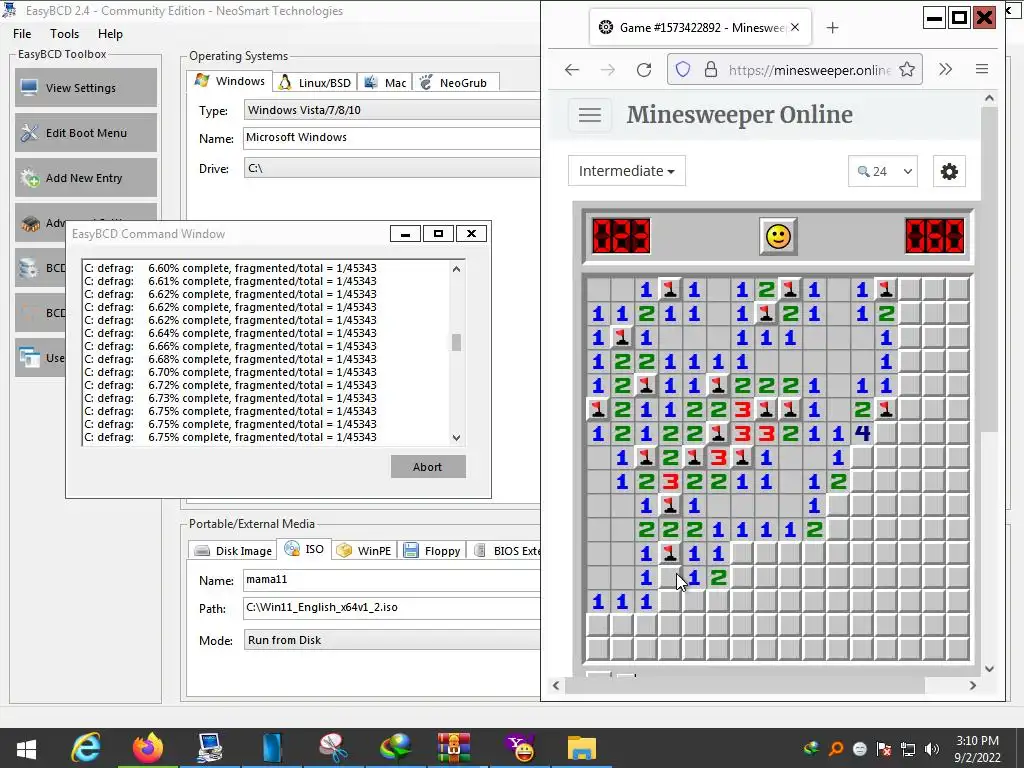Bookmark this page with the star icon
The image size is (1024, 768).
tap(906, 70)
